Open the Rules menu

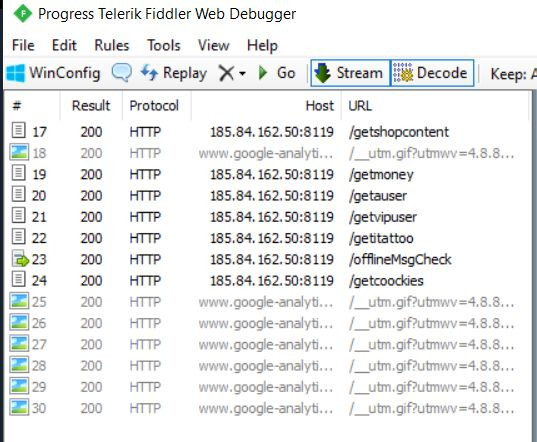[x=112, y=45]
